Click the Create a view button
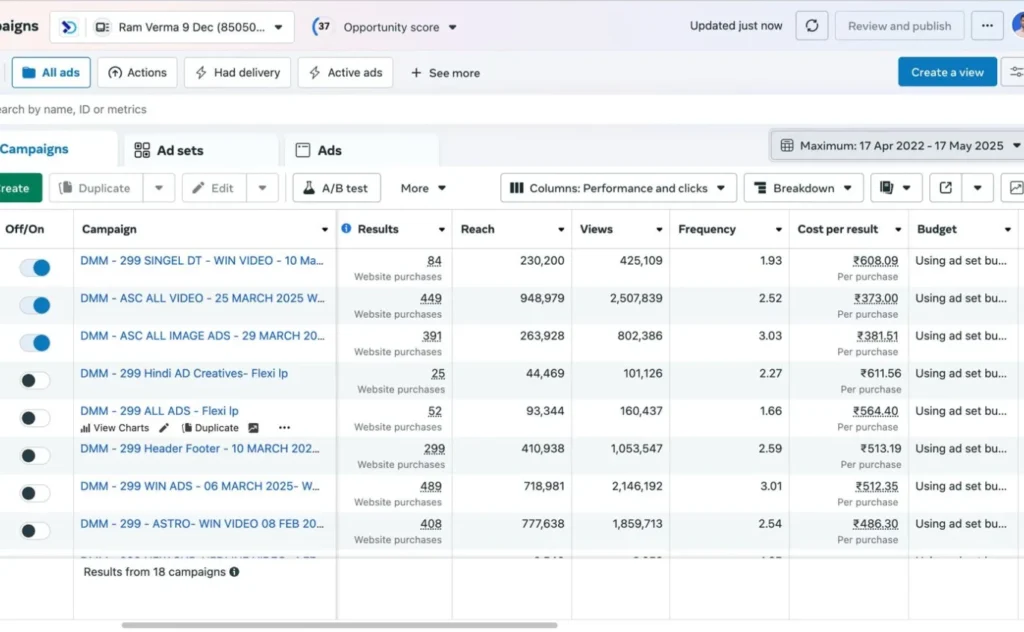1024x632 pixels. click(x=947, y=72)
